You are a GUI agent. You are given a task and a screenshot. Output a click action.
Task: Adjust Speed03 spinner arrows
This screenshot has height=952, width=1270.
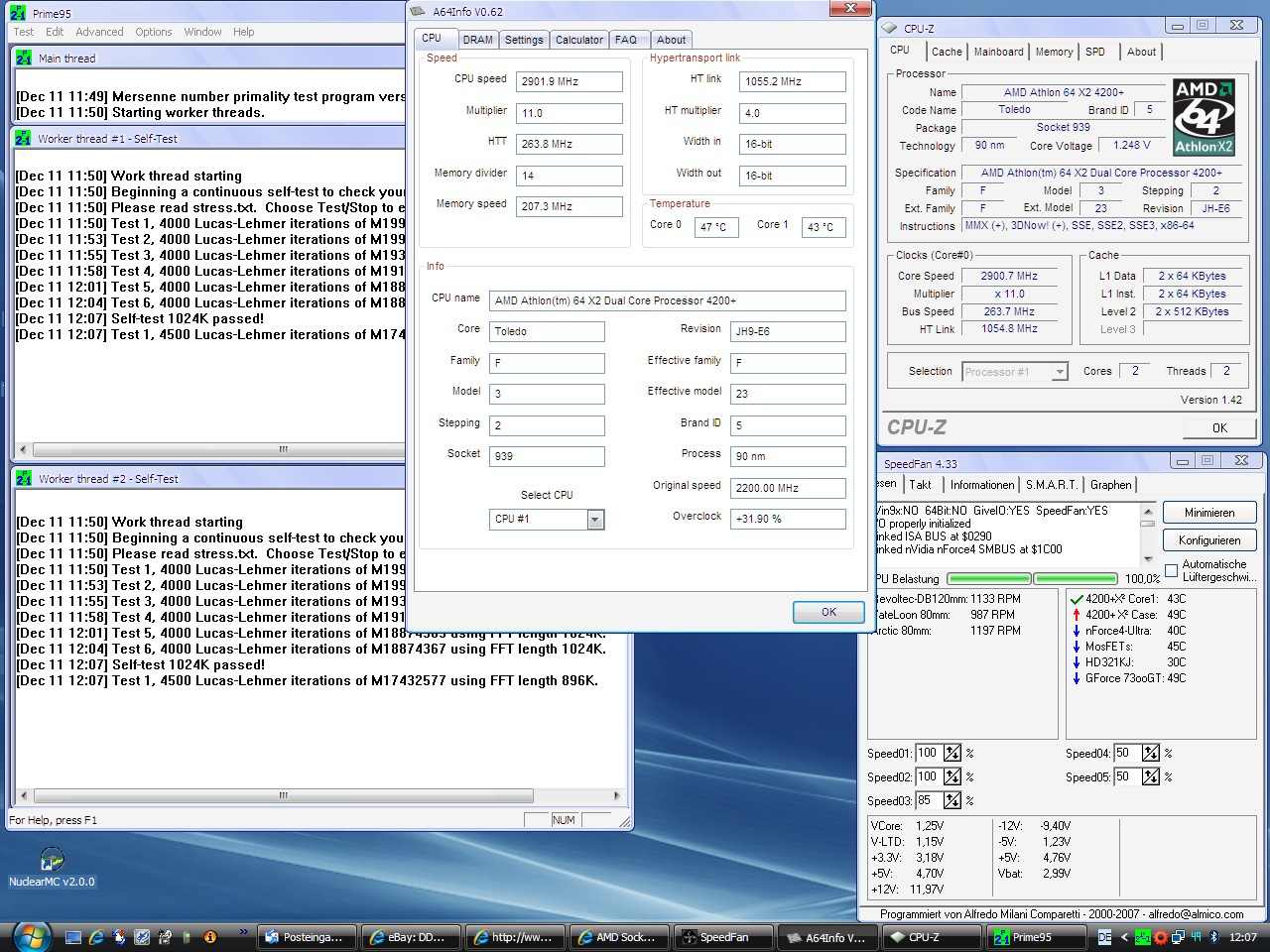[x=952, y=800]
